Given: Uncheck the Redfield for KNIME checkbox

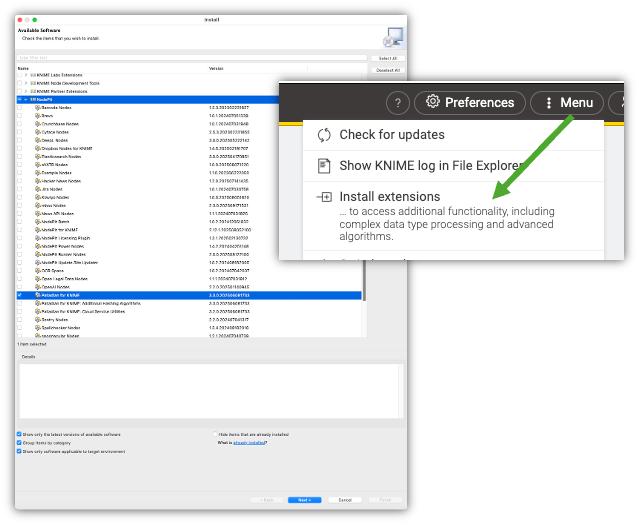Looking at the screenshot, I should [x=20, y=296].
